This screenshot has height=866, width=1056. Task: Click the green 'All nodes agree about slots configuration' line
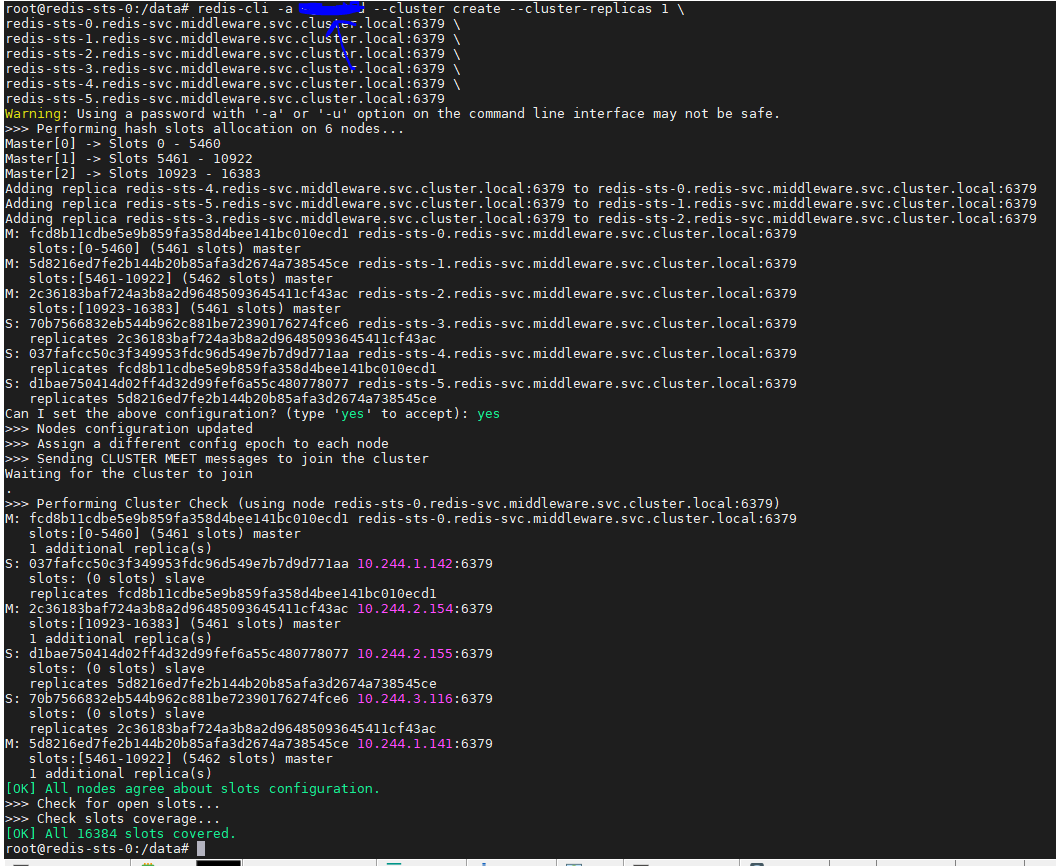click(192, 789)
